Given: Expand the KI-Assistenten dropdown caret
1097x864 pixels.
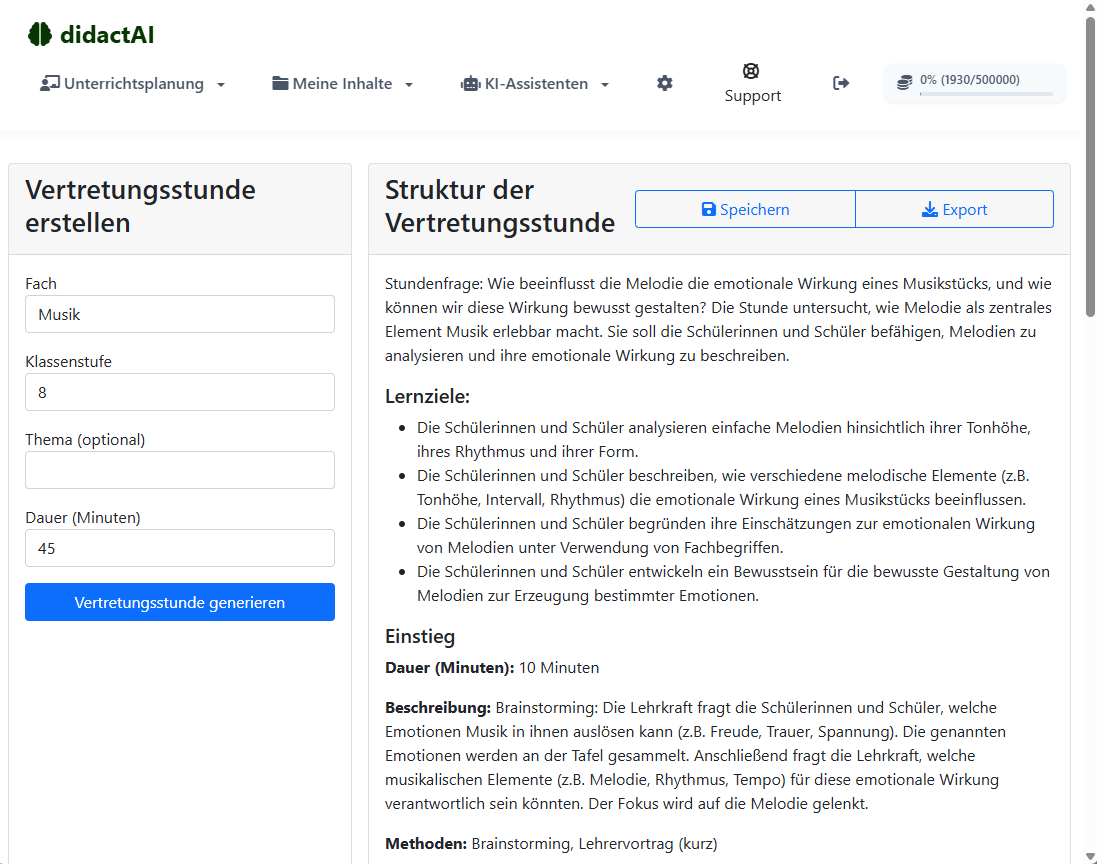Looking at the screenshot, I should (605, 85).
